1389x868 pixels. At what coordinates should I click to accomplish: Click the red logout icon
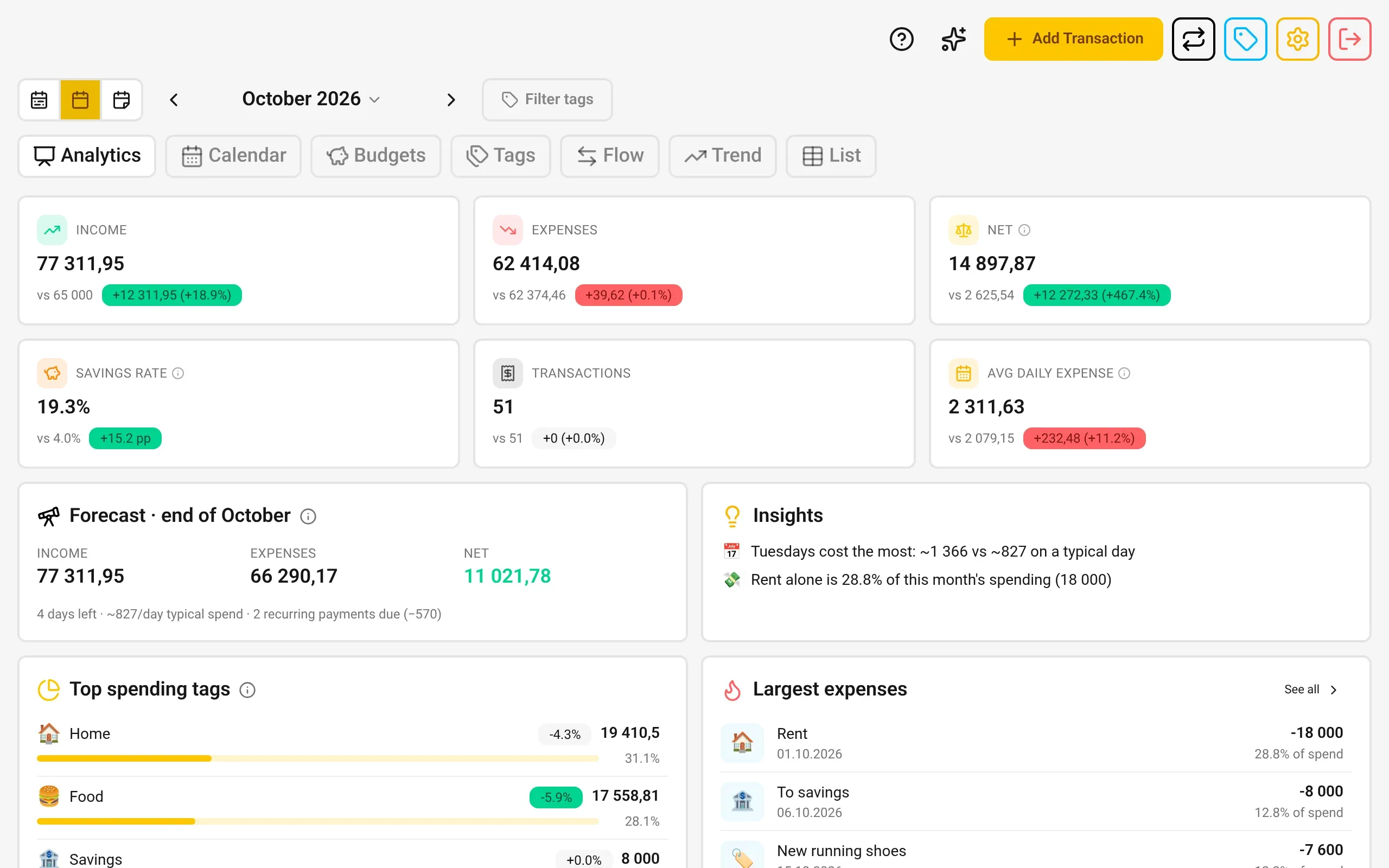click(x=1349, y=39)
